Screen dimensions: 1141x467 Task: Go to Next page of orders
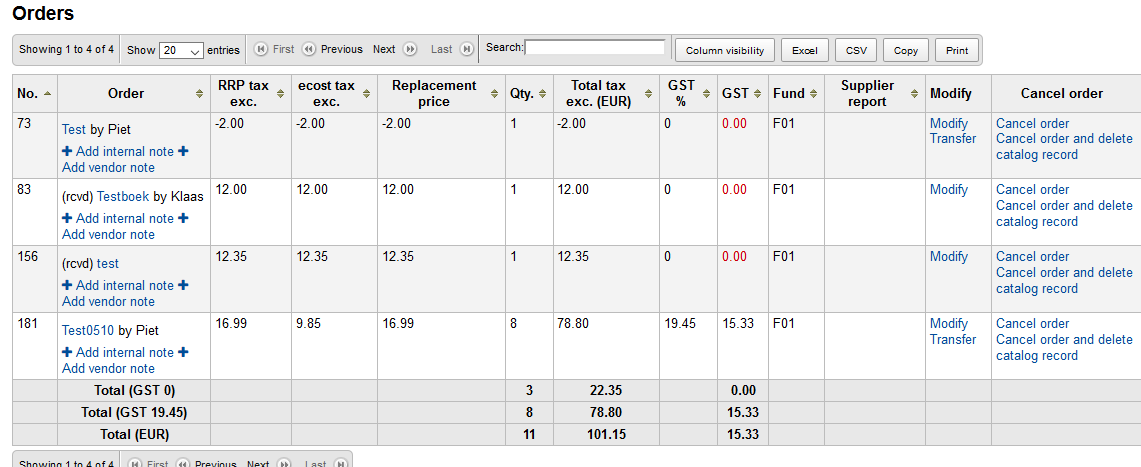[x=384, y=49]
